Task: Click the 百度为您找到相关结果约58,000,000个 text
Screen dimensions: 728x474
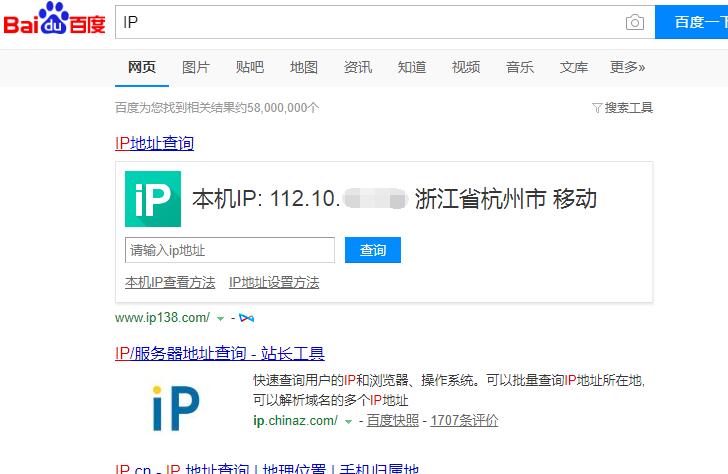Action: click(x=217, y=108)
